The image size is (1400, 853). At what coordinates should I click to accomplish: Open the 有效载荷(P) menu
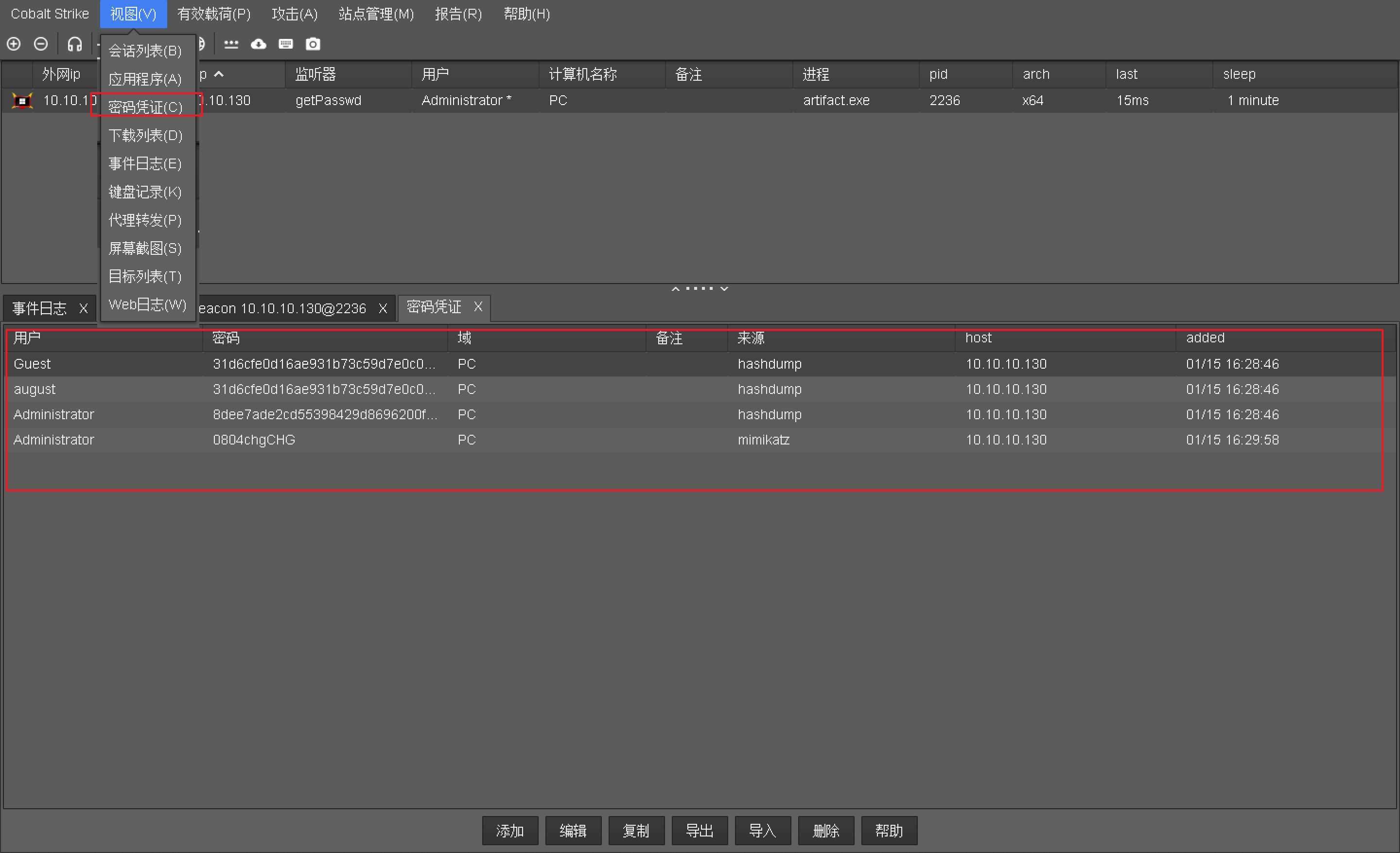[213, 14]
